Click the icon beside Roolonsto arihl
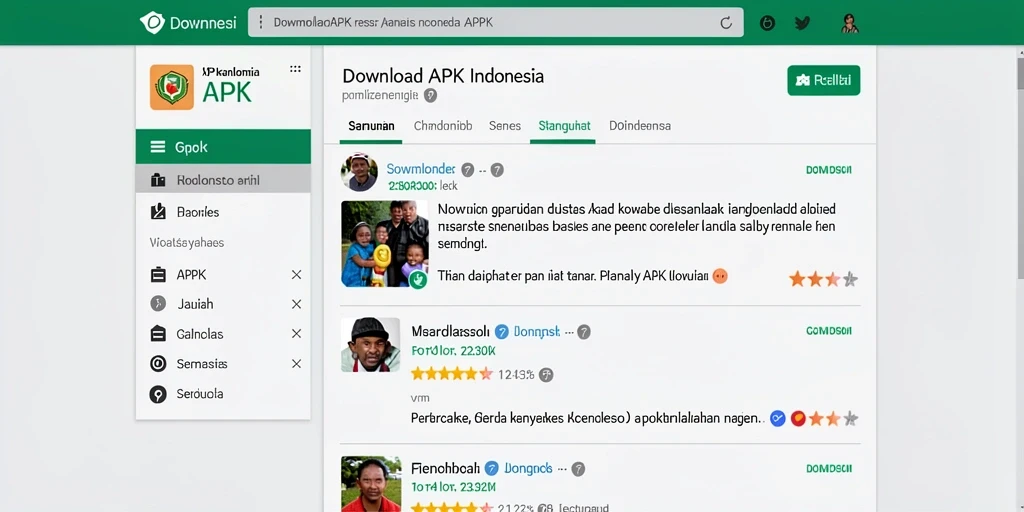 158,180
